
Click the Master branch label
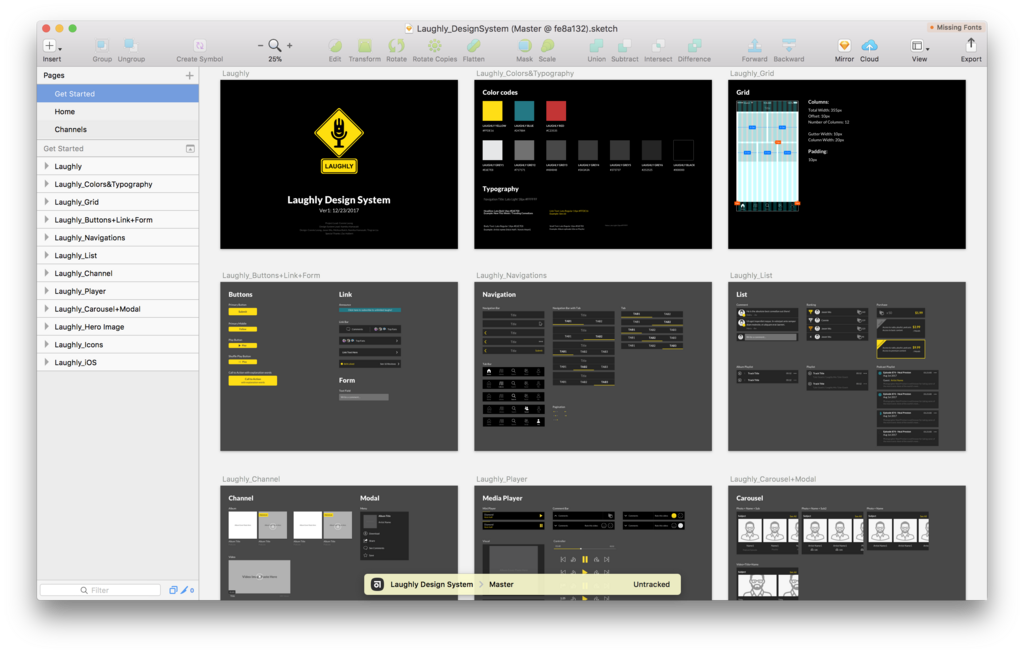click(502, 584)
